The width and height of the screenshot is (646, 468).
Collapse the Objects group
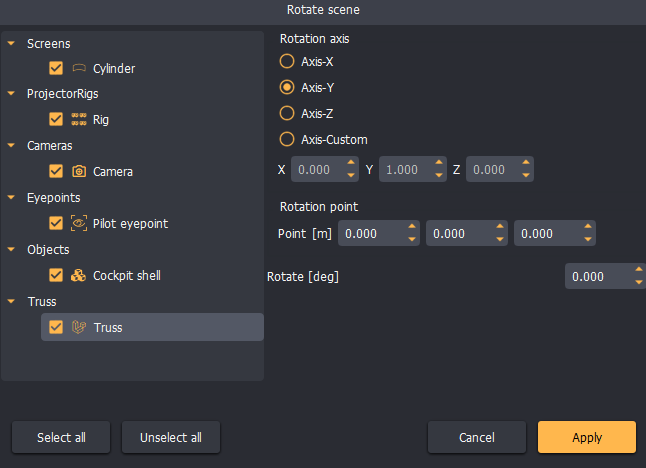point(11,249)
